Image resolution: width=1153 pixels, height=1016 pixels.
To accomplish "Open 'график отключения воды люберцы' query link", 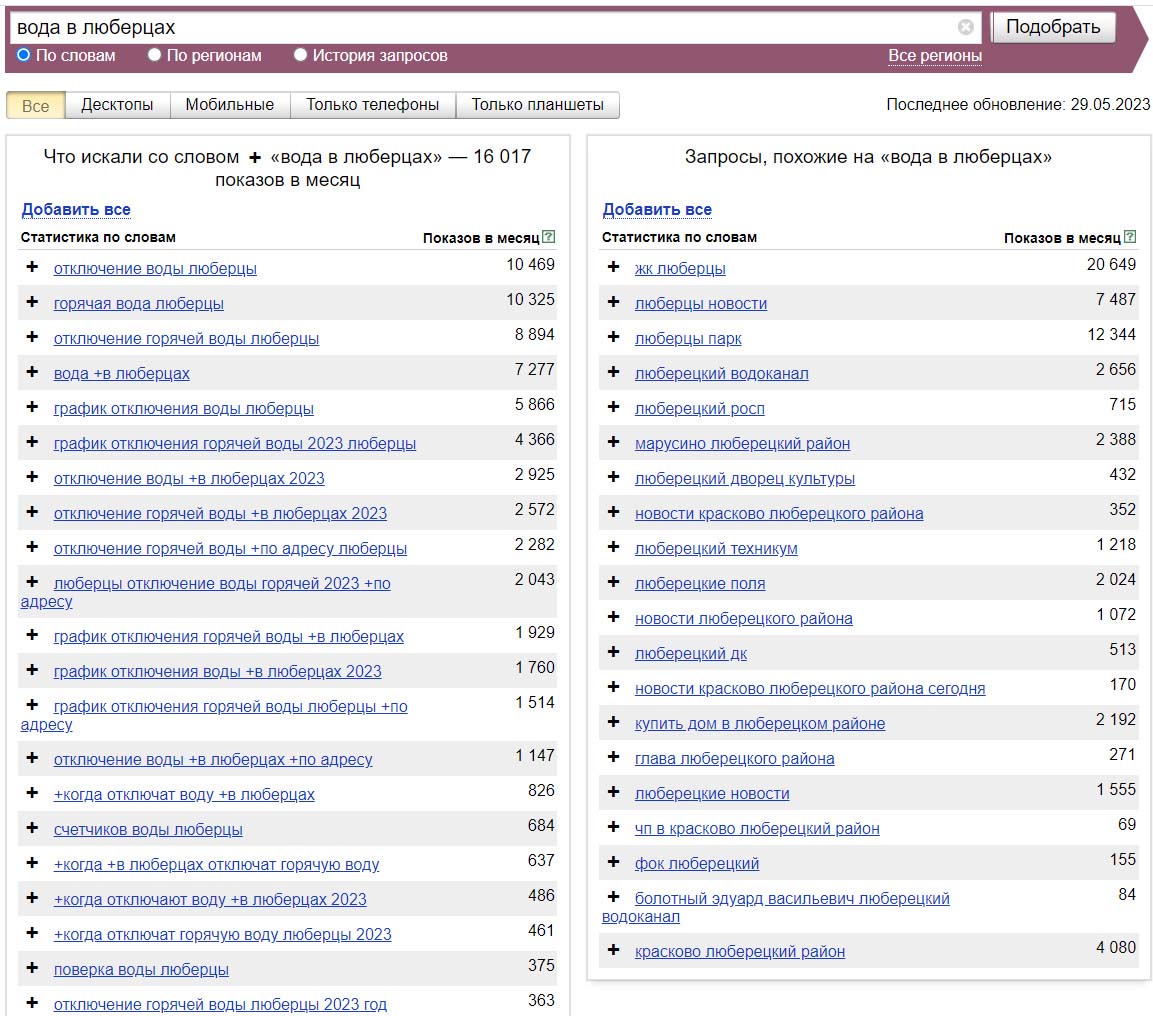I will [183, 408].
